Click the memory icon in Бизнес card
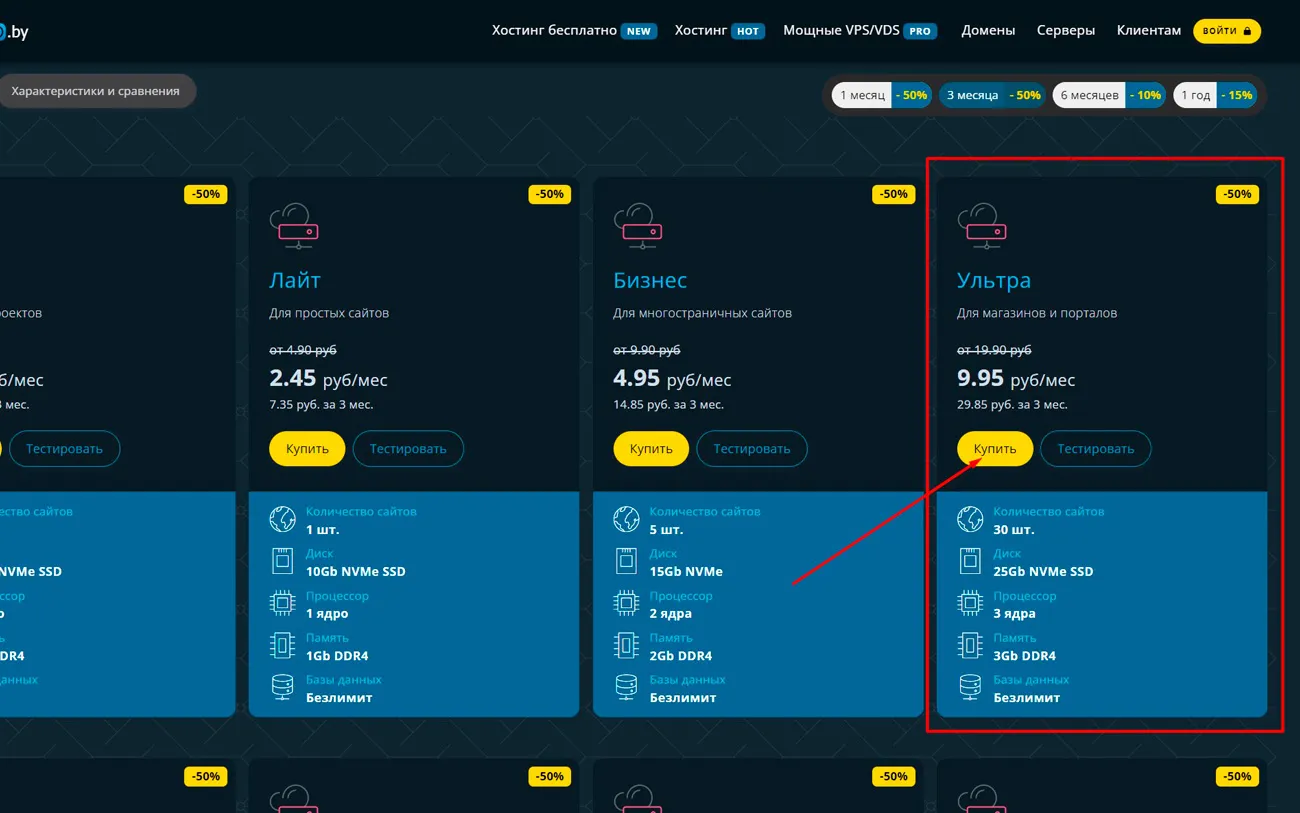This screenshot has width=1300, height=813. [x=627, y=645]
